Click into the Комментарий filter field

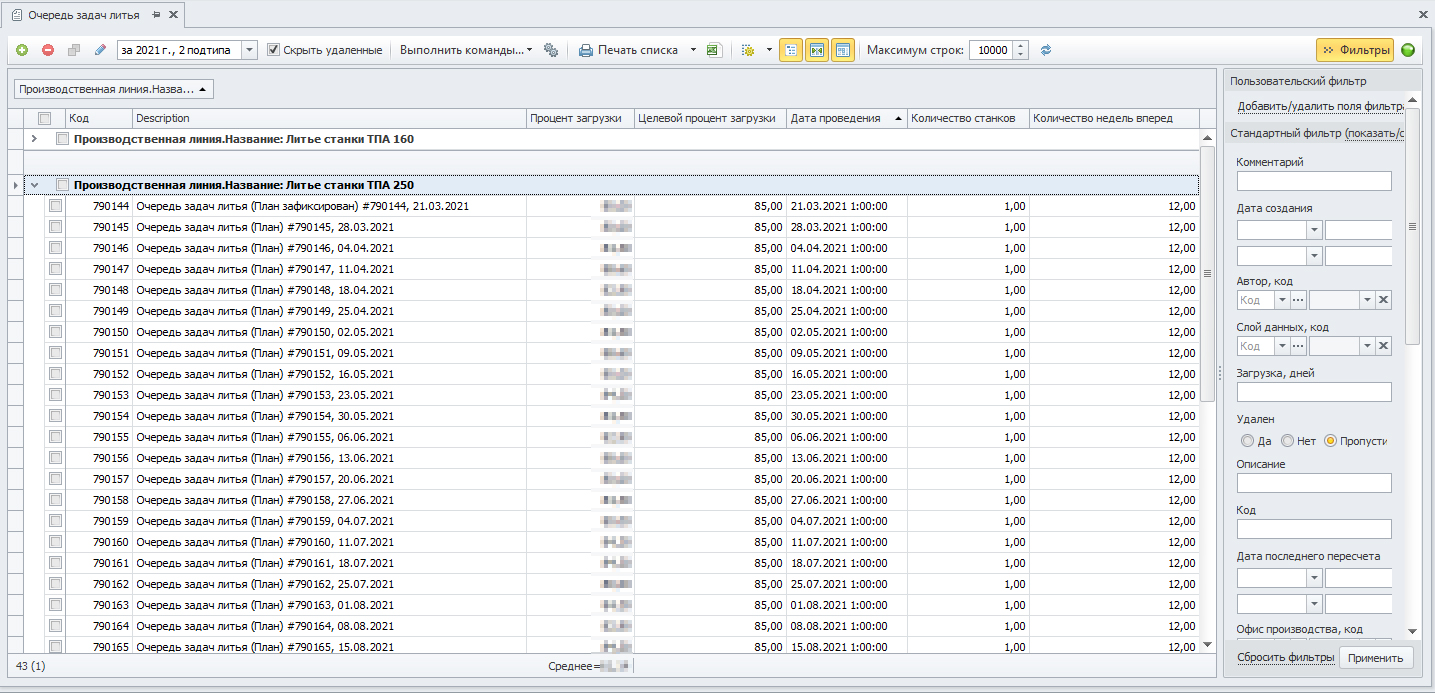tap(1313, 181)
